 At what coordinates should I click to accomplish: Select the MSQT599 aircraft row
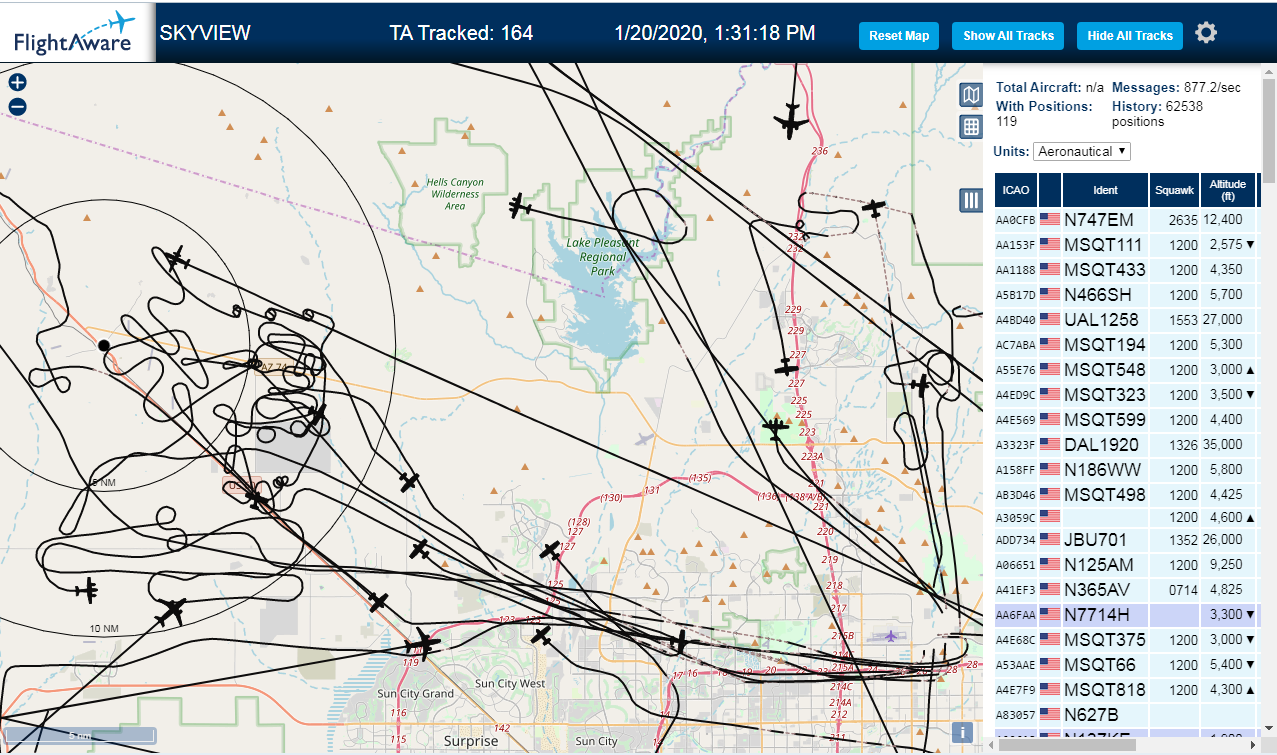pos(1128,419)
